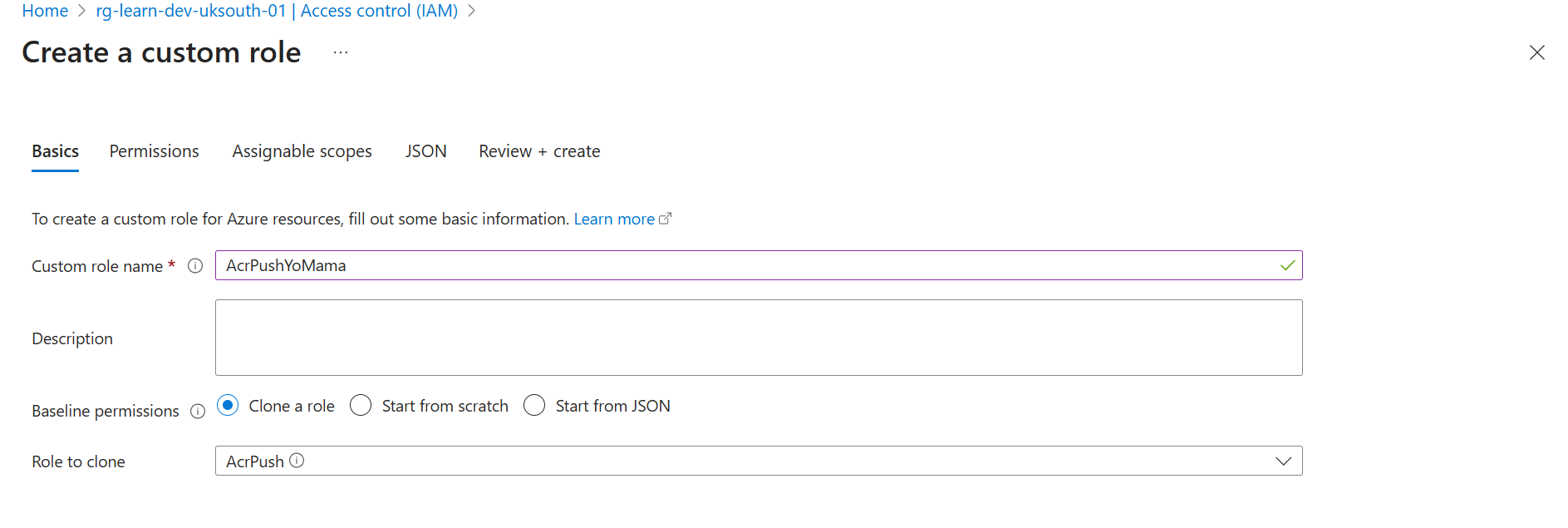Open the Review + create tab
This screenshot has width=1568, height=528.
tap(539, 151)
